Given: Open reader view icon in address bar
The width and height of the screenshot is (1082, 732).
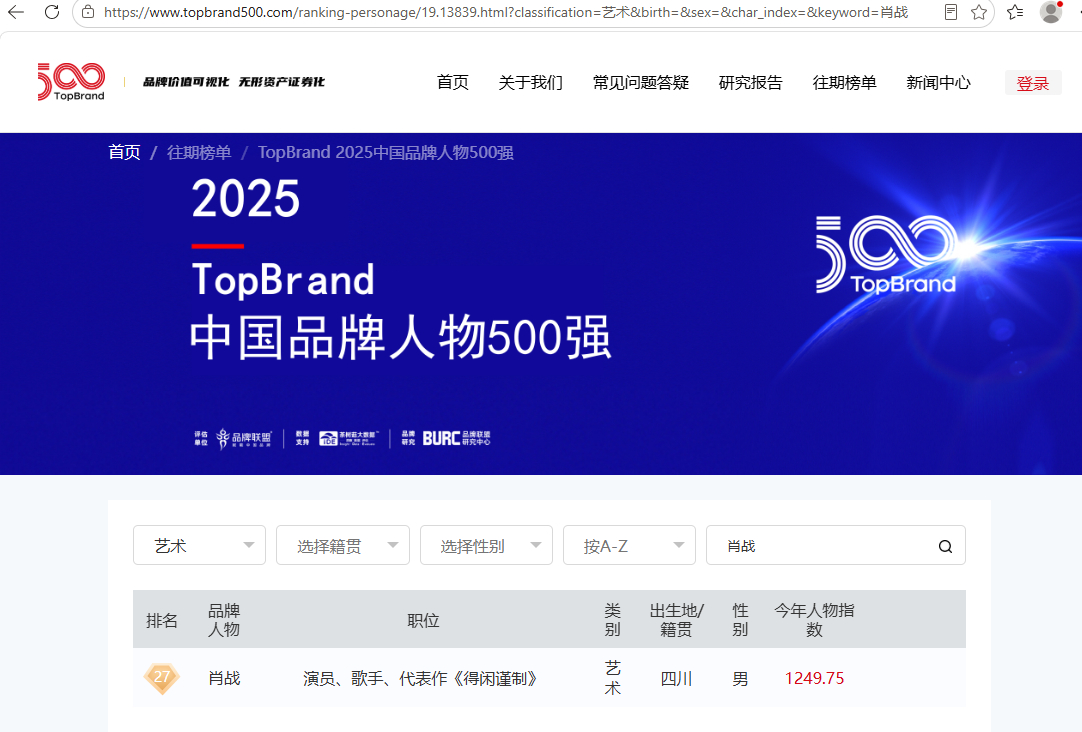Looking at the screenshot, I should (x=951, y=12).
